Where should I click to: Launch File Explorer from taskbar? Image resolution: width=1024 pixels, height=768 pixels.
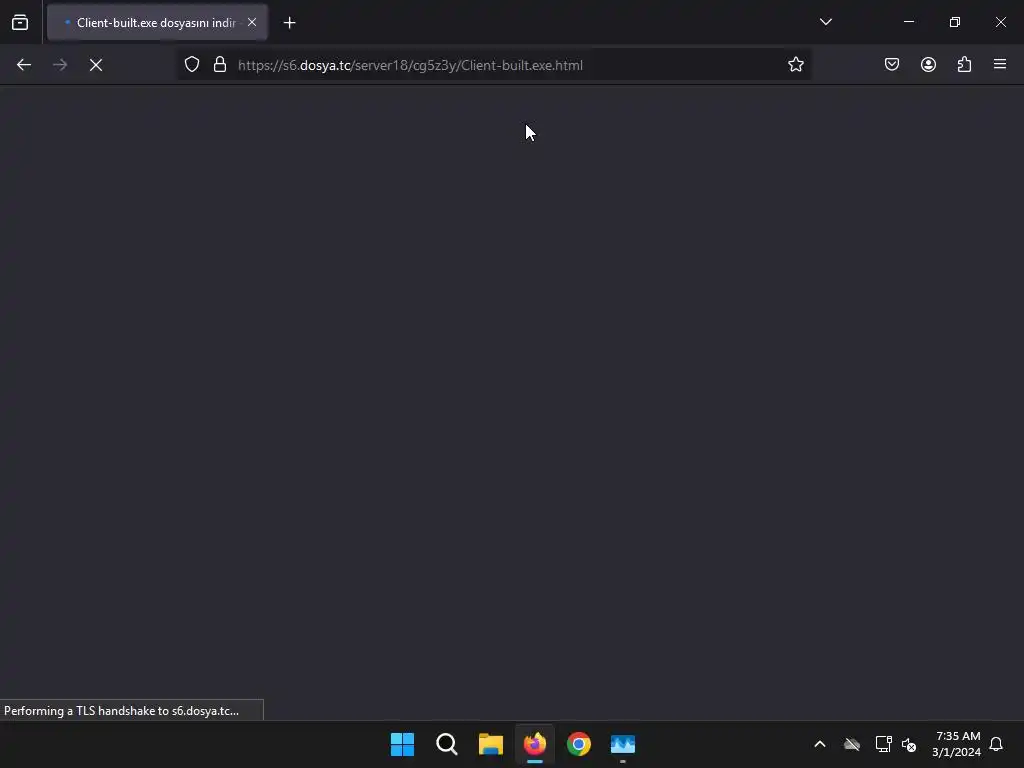(x=491, y=744)
